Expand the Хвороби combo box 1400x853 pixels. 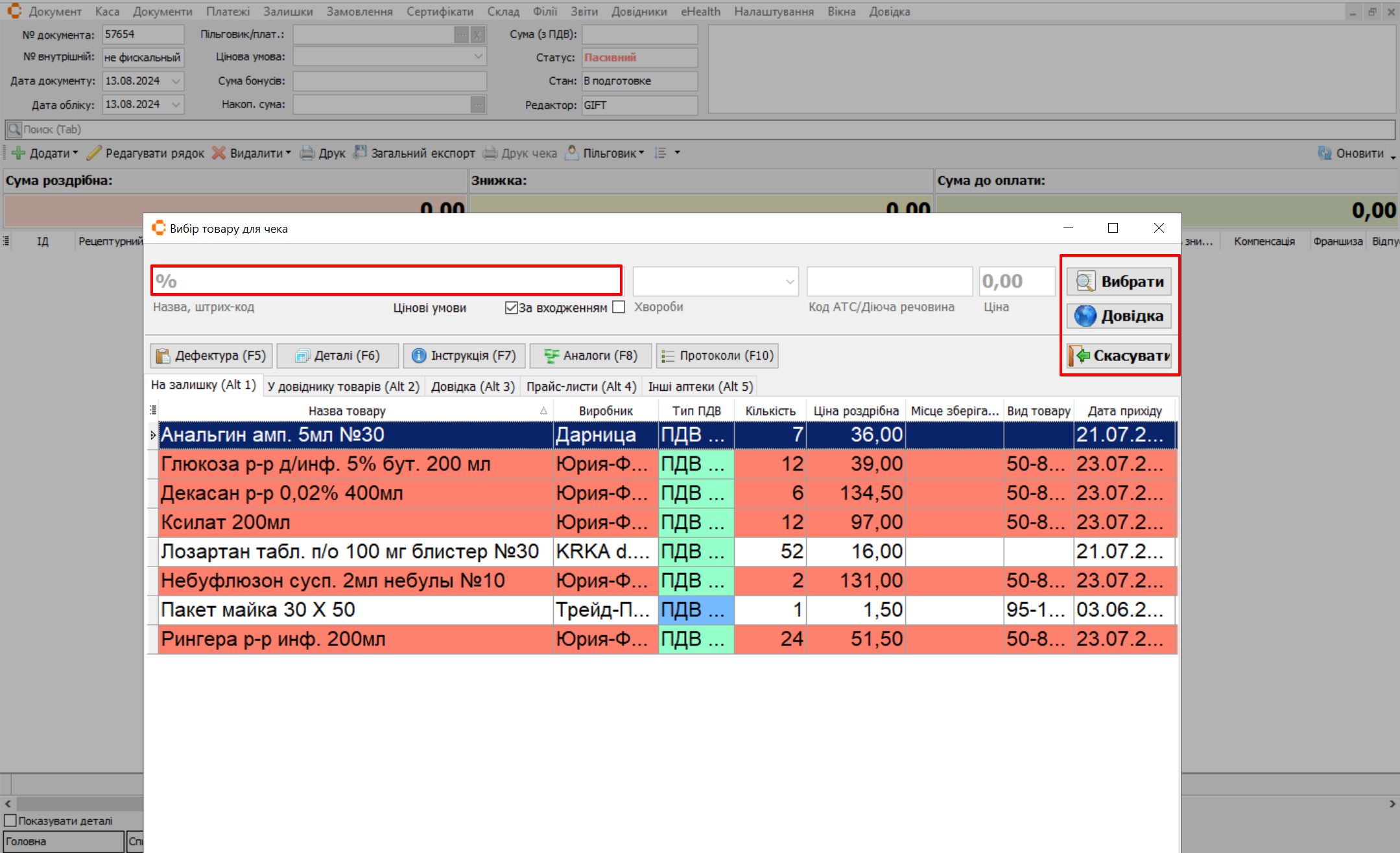point(789,281)
